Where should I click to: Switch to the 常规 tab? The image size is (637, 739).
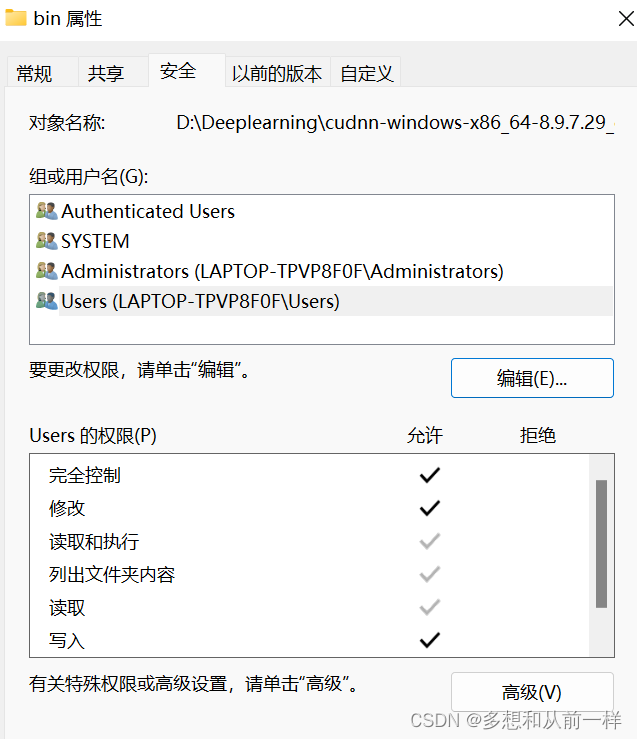[x=34, y=73]
